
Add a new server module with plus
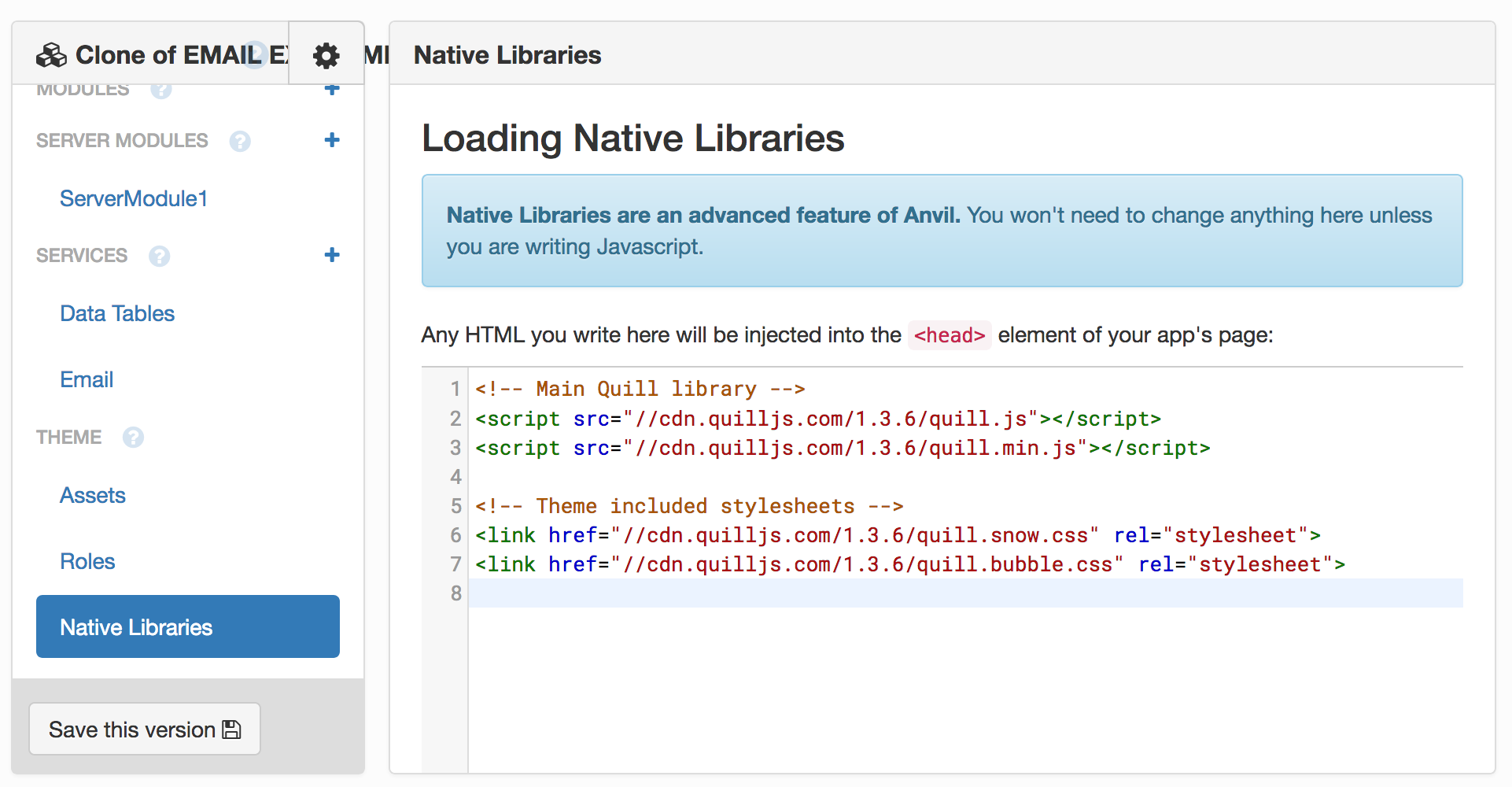(x=332, y=140)
